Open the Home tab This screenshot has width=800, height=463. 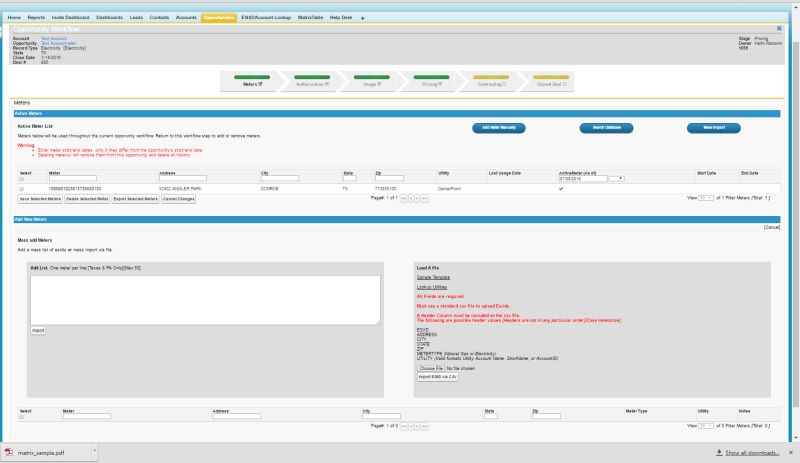pyautogui.click(x=14, y=17)
